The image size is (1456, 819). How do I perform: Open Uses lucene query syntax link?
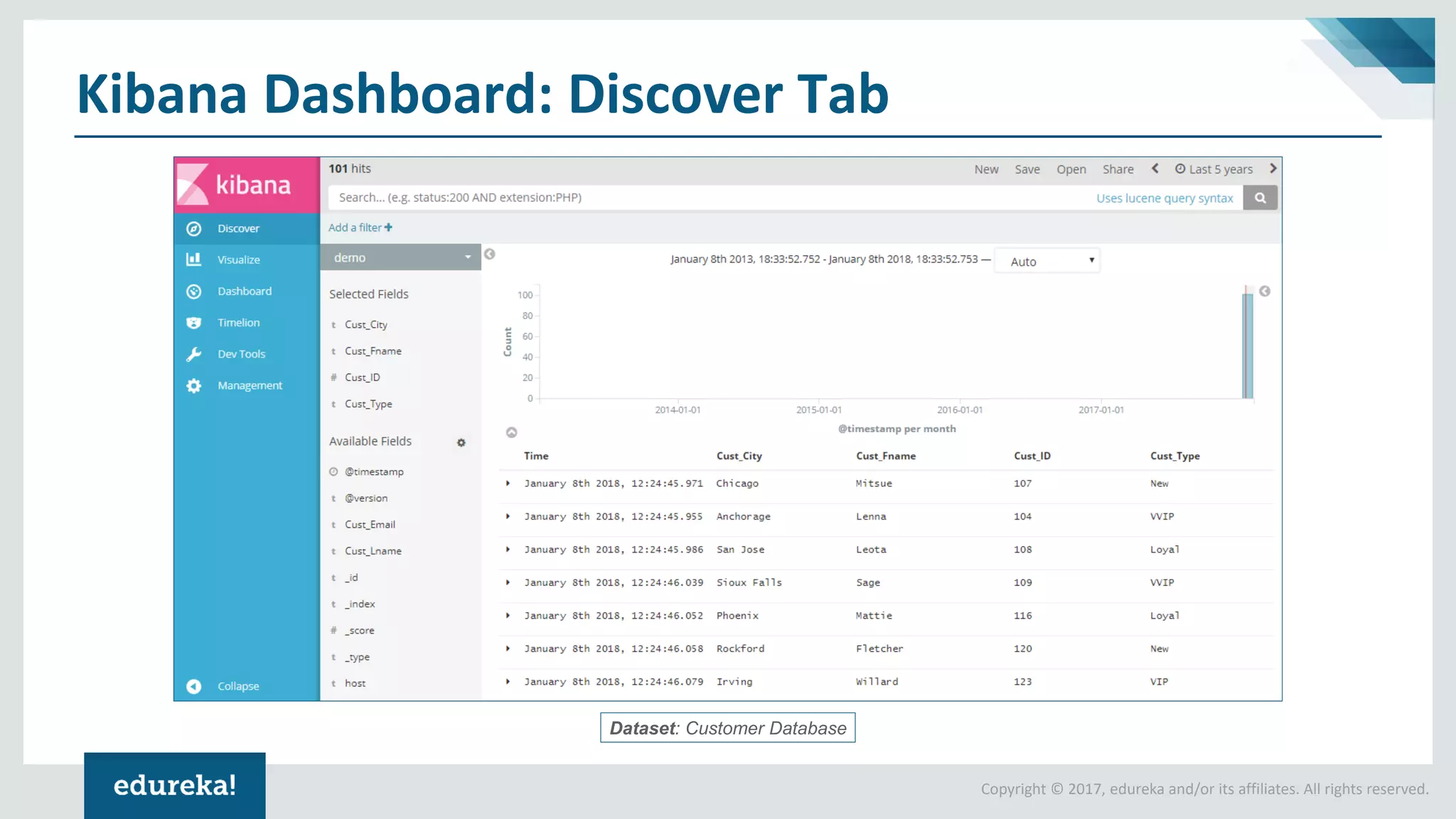point(1164,198)
